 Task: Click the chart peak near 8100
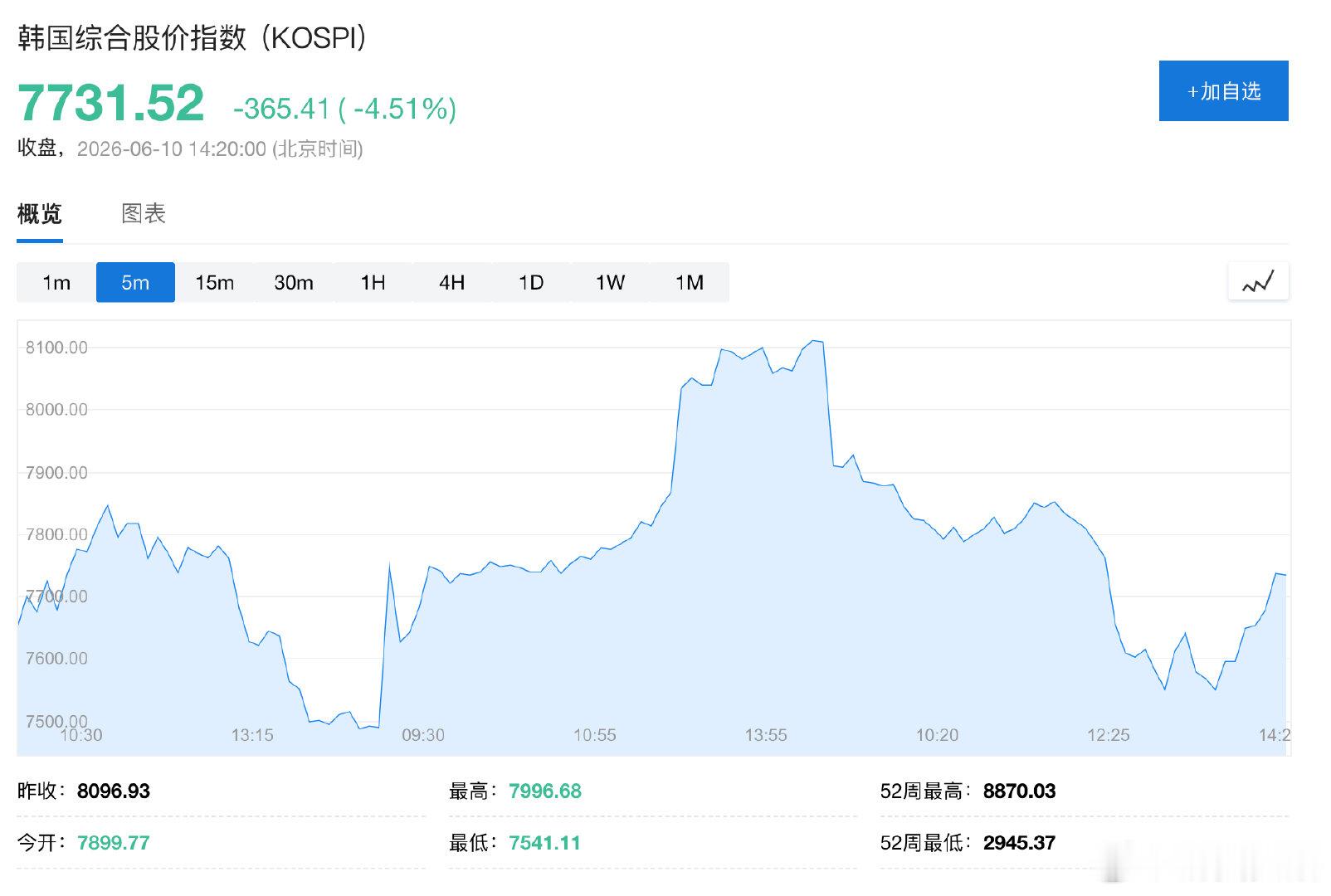[815, 341]
